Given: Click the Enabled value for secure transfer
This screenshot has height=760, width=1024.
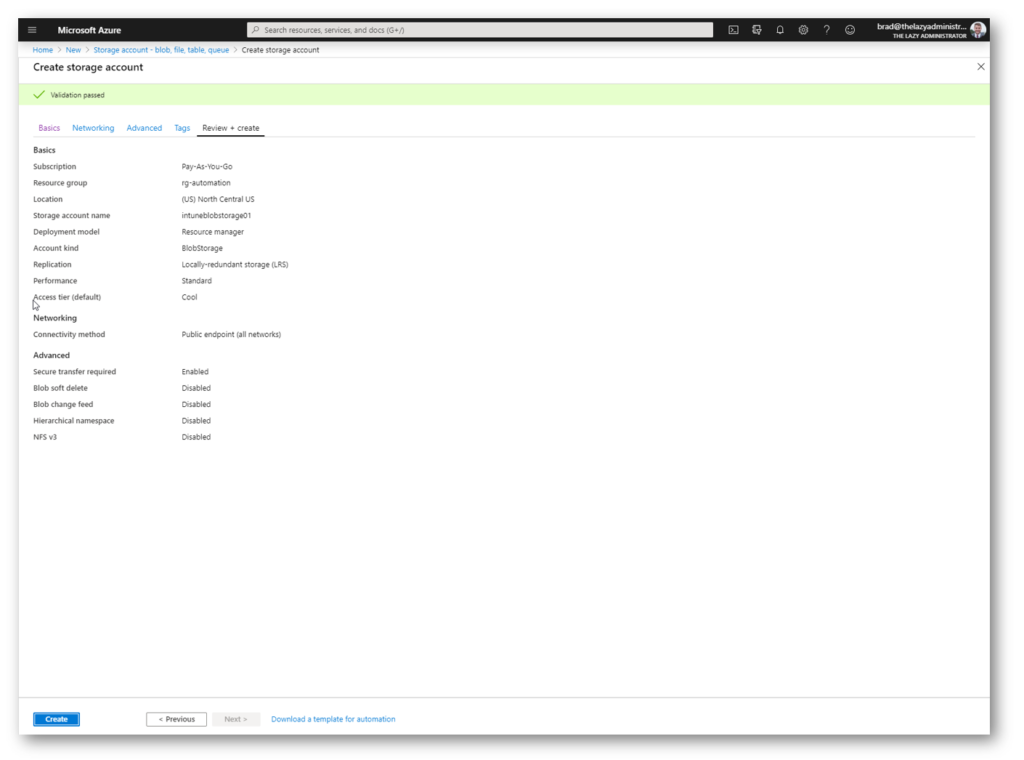Looking at the screenshot, I should pos(195,372).
